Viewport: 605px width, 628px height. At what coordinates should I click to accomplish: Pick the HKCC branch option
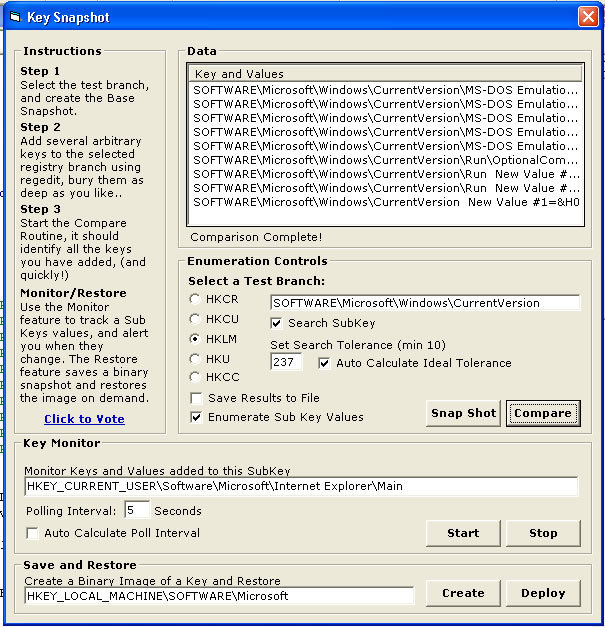(194, 377)
